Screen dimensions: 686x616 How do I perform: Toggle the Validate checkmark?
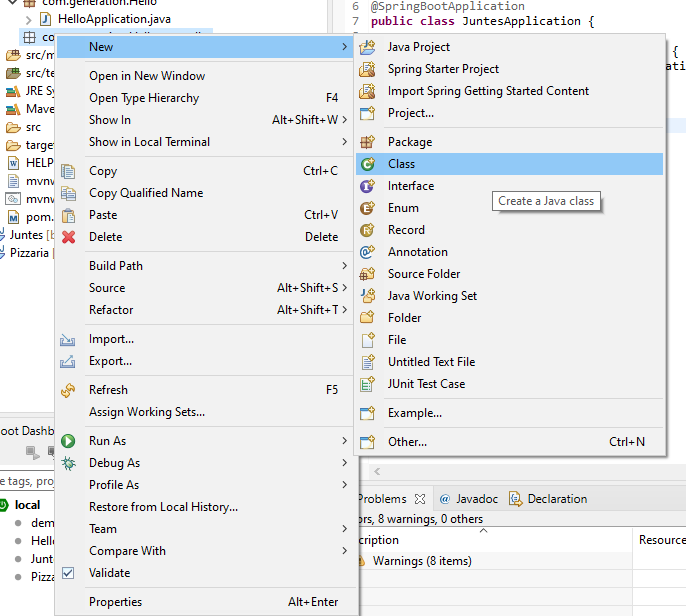[68, 573]
